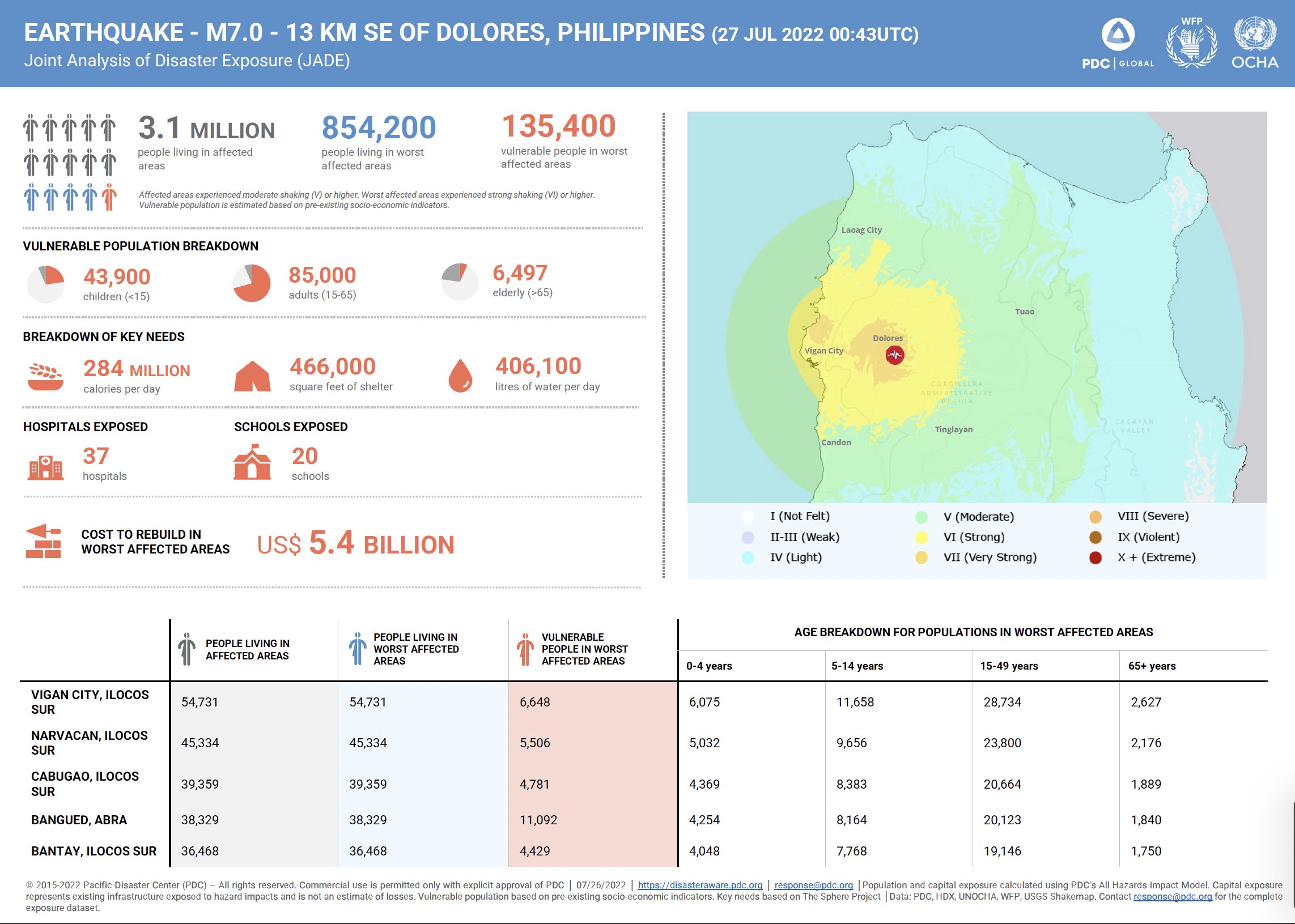Click the Dolores map label
This screenshot has height=924, width=1295.
888,338
